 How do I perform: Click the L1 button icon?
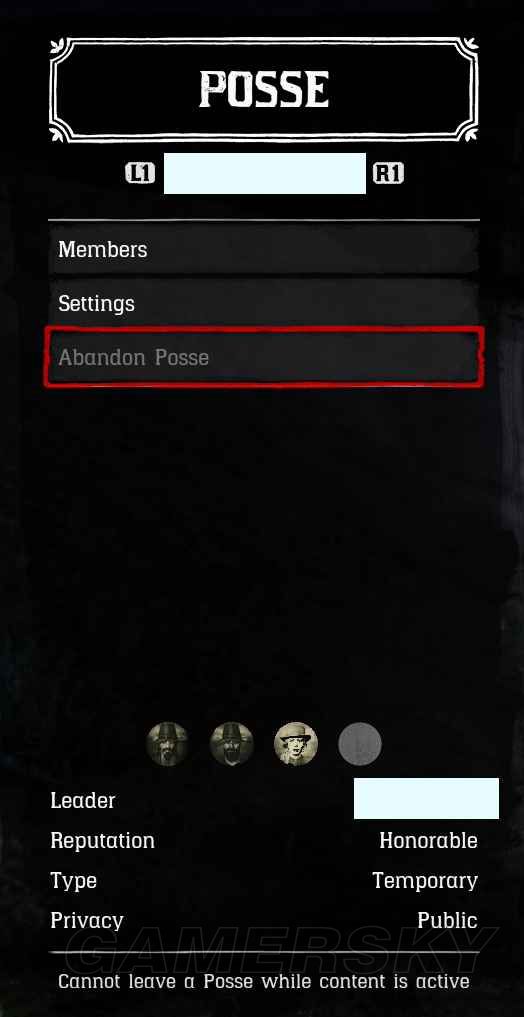click(140, 173)
